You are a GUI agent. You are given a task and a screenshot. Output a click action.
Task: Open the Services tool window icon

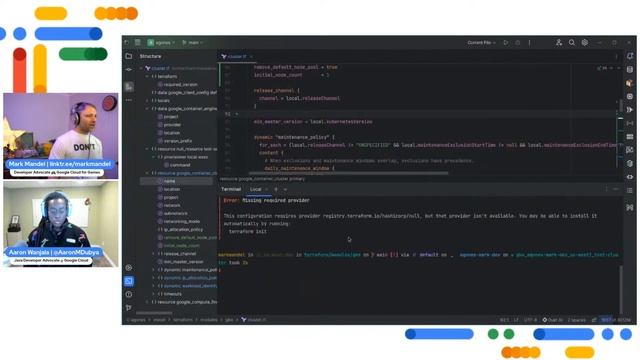click(x=129, y=268)
